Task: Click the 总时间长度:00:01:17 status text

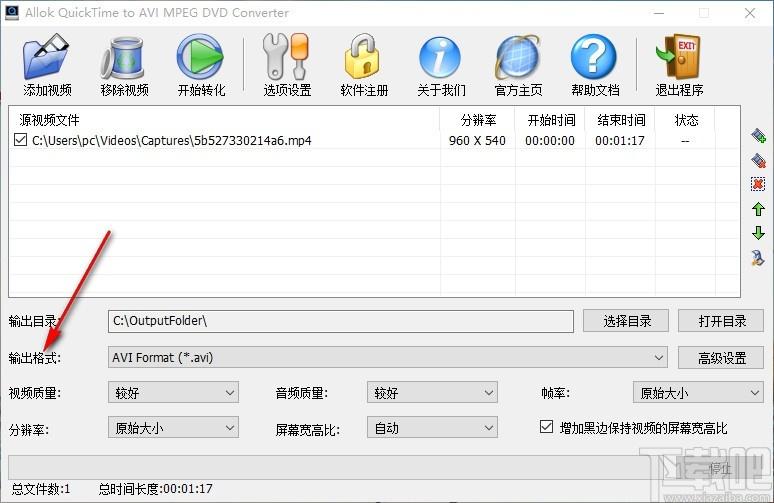Action: [x=155, y=489]
